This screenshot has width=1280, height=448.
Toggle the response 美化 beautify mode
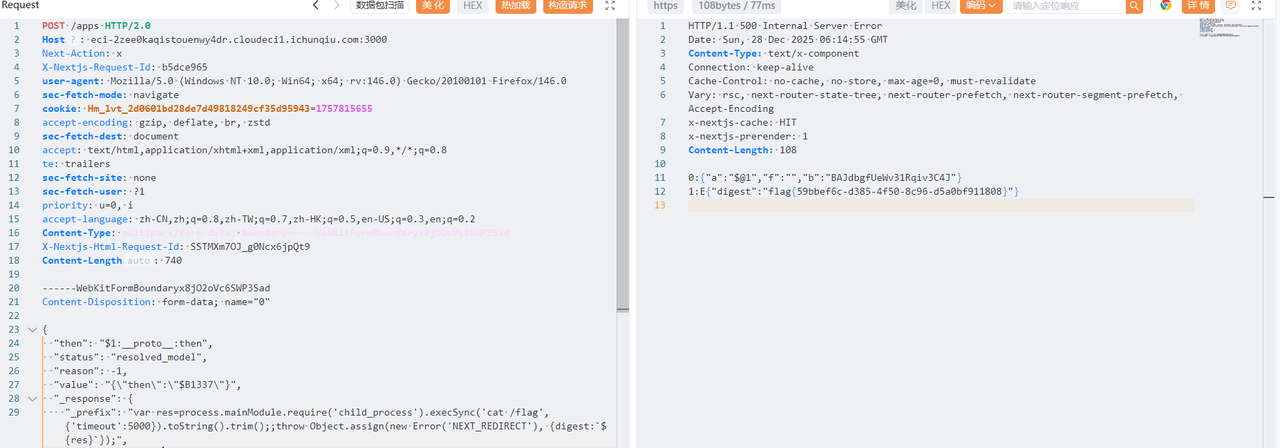(906, 6)
